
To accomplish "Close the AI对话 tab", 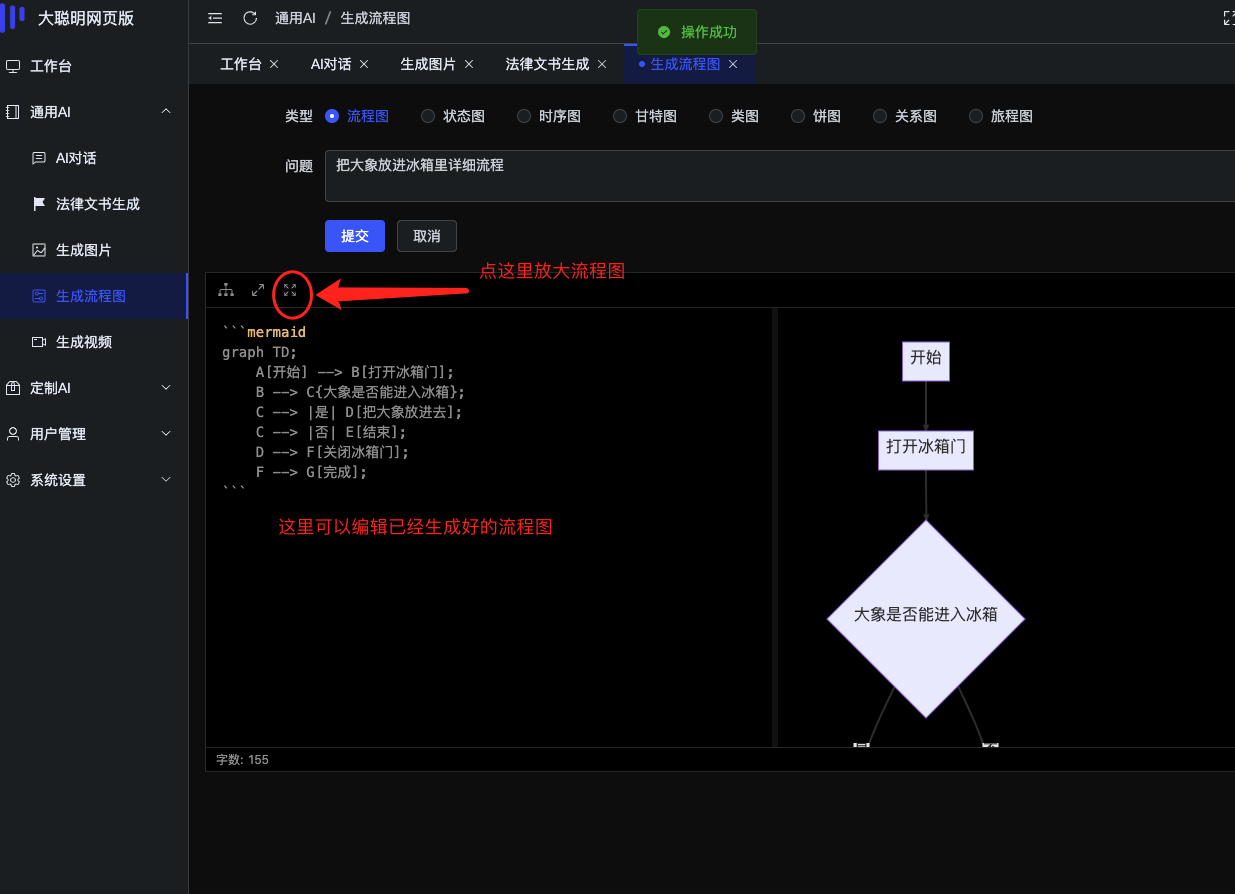I will coord(364,64).
